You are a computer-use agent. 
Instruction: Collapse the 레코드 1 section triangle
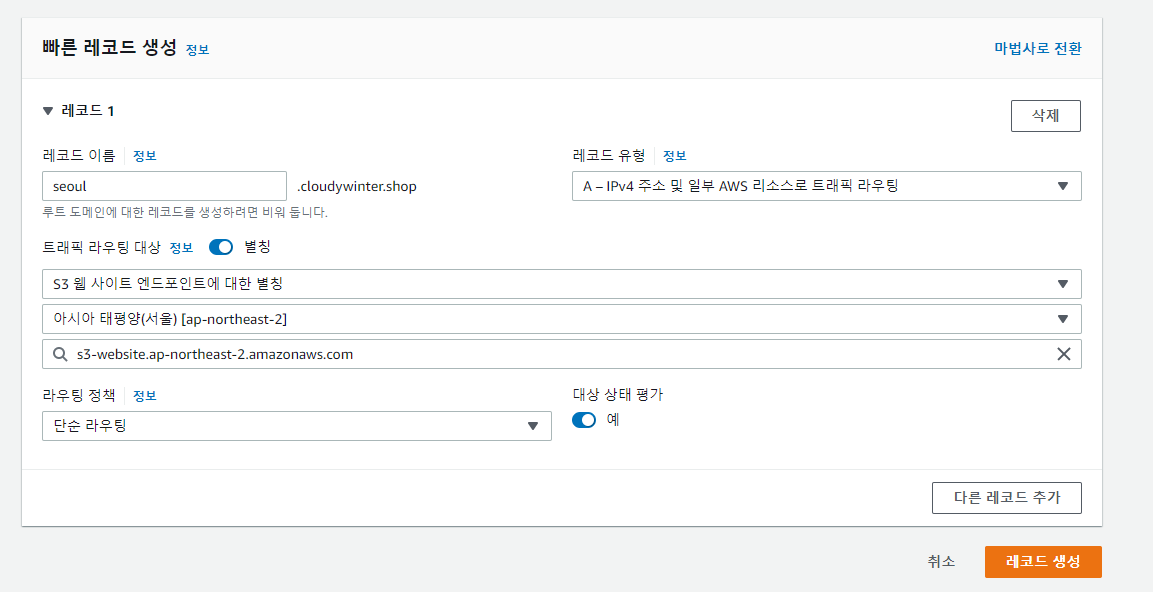tap(48, 111)
